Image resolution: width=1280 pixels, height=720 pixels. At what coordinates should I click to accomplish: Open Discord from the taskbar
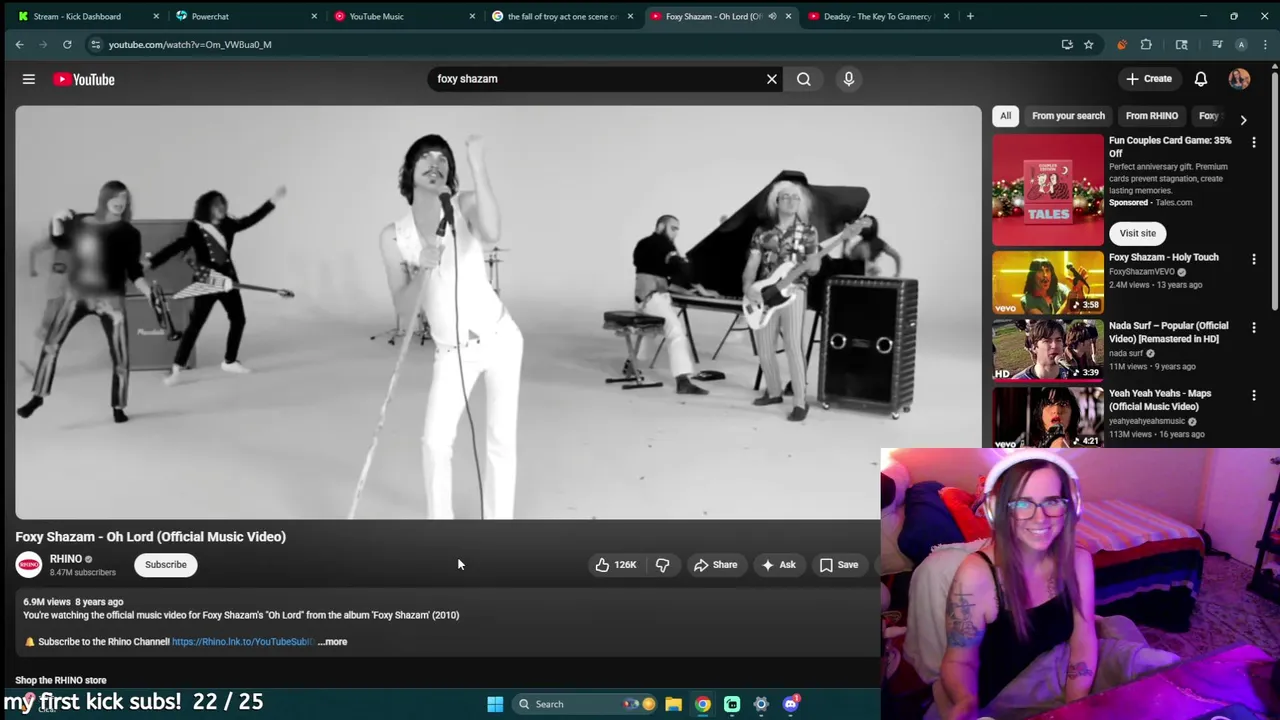(791, 704)
